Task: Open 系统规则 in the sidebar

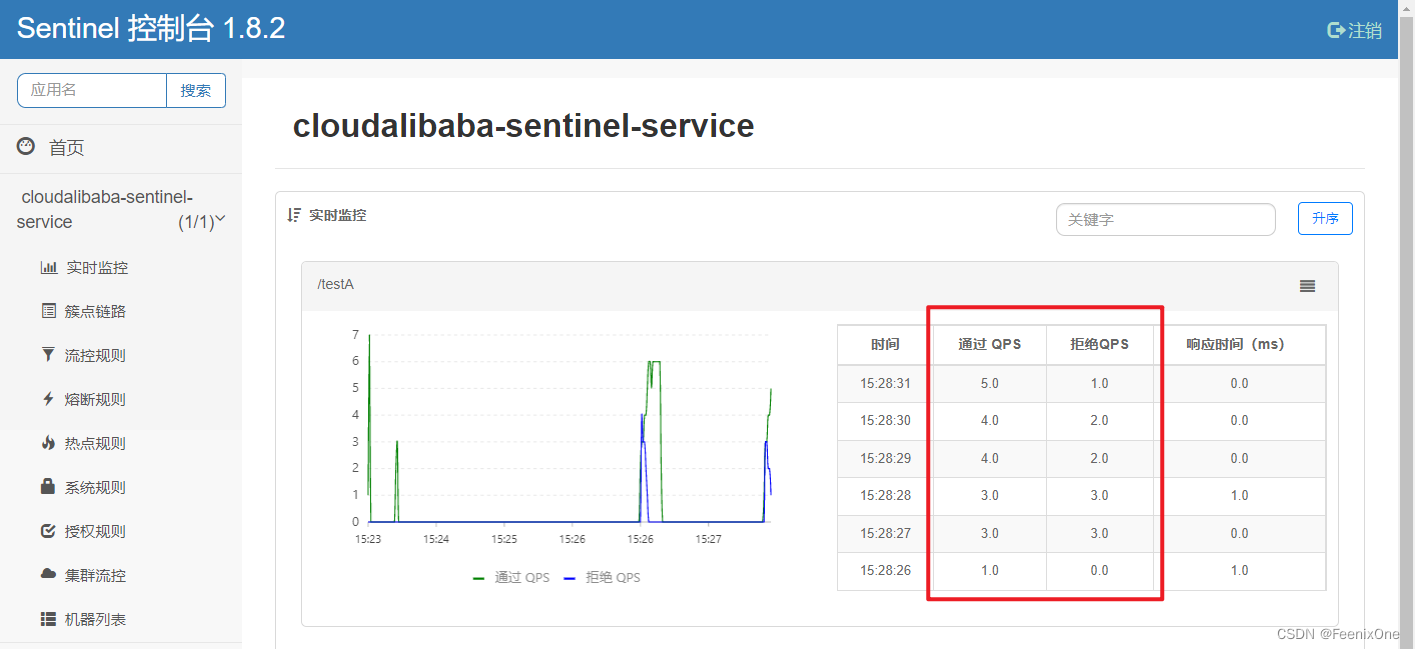Action: pyautogui.click(x=96, y=488)
